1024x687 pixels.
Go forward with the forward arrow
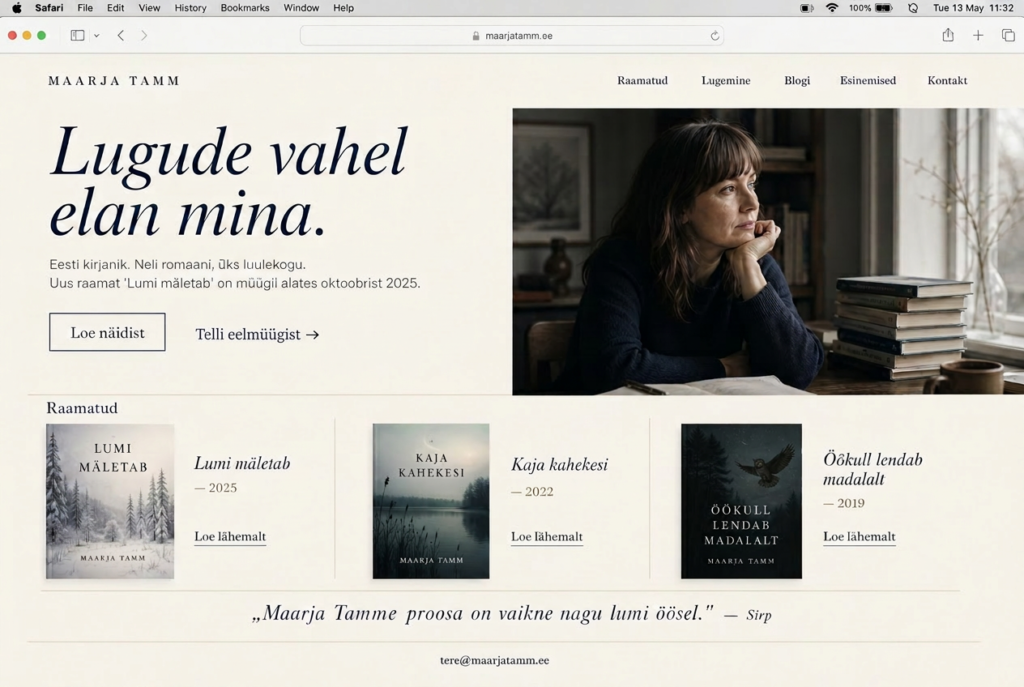[x=144, y=35]
